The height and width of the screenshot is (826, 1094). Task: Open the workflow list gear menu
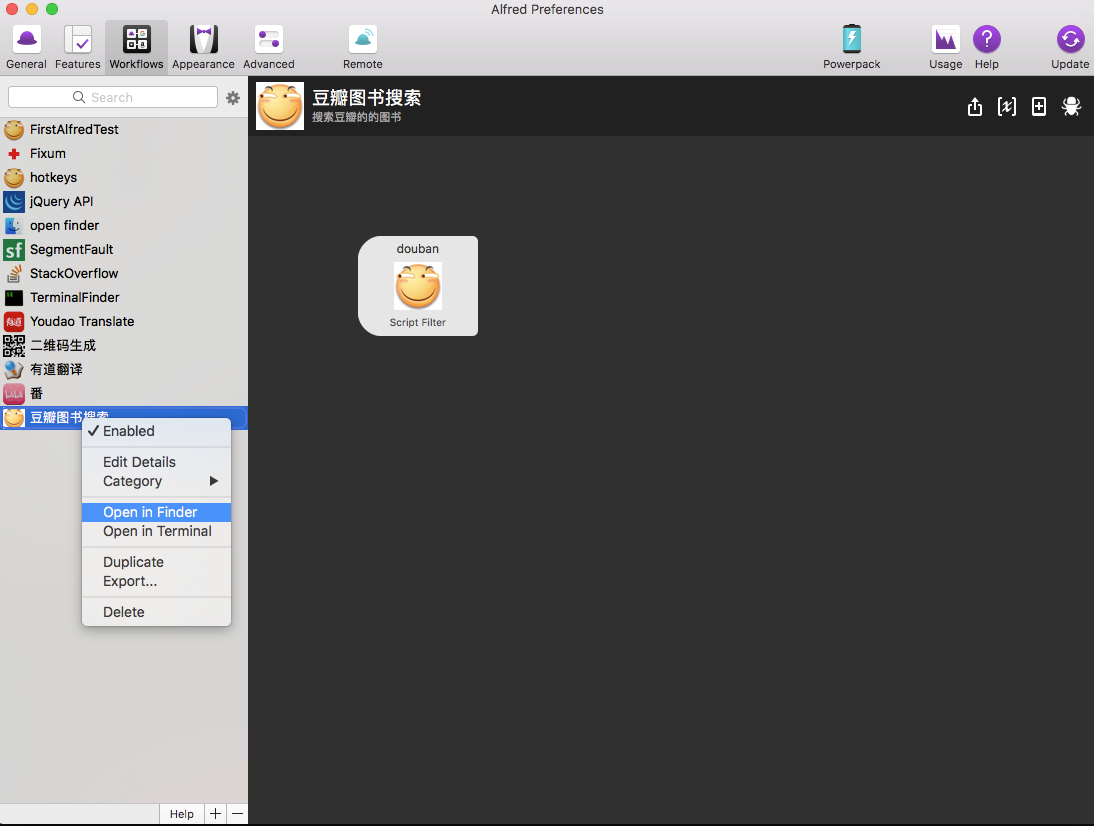coord(233,98)
